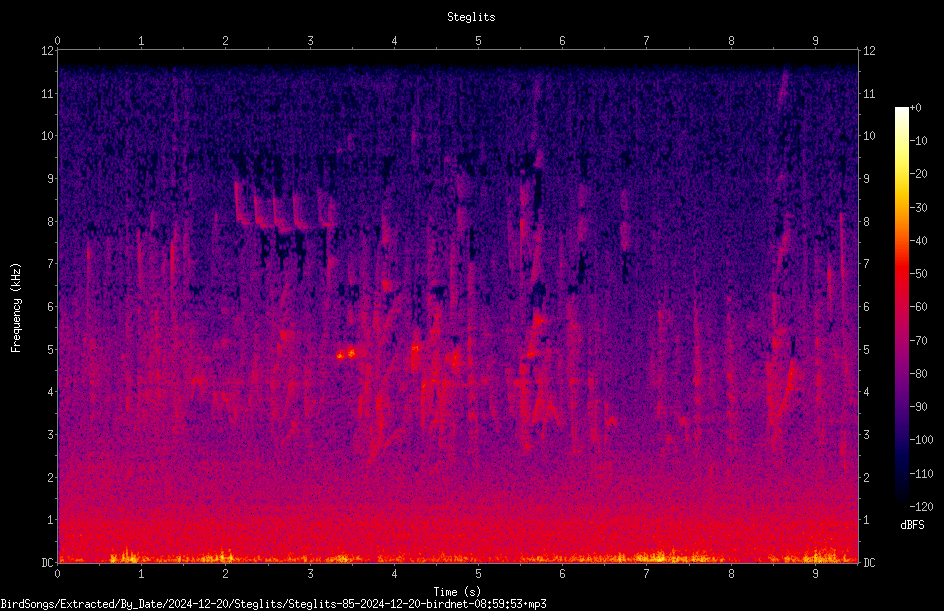Click the Steglits title text
Screen dimensions: 944x611
471,17
